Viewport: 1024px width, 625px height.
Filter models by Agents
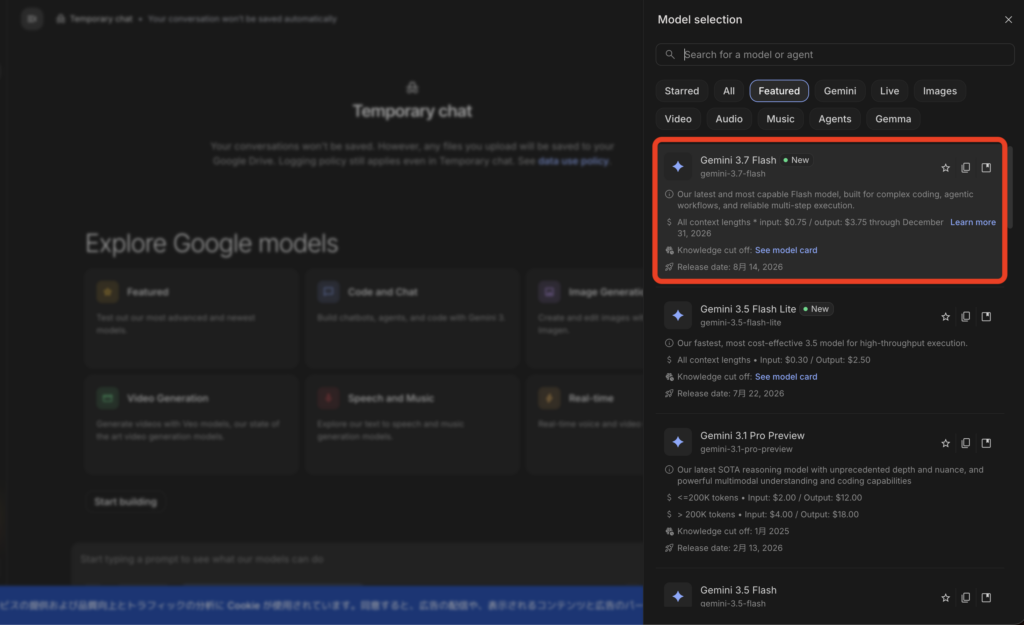[x=835, y=119]
